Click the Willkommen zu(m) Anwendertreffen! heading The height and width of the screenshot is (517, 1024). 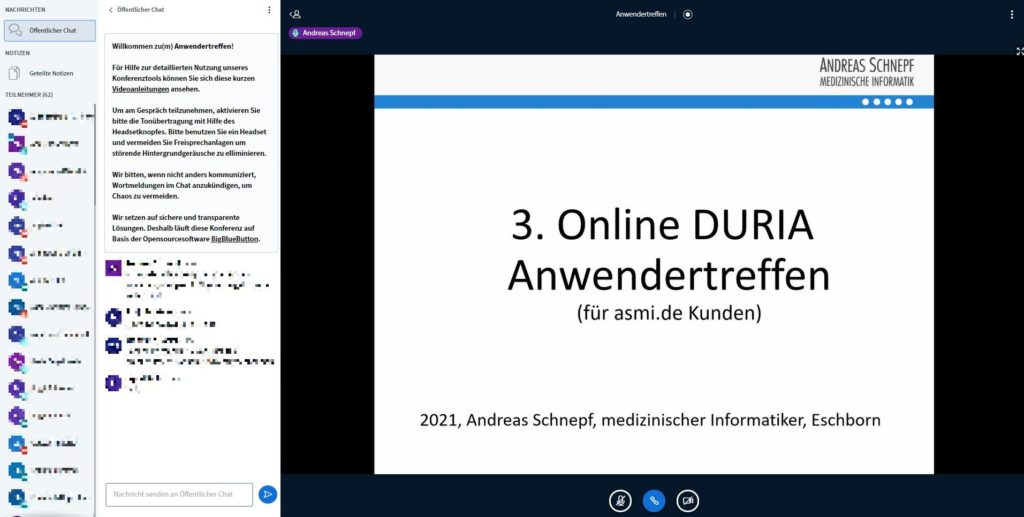click(173, 46)
